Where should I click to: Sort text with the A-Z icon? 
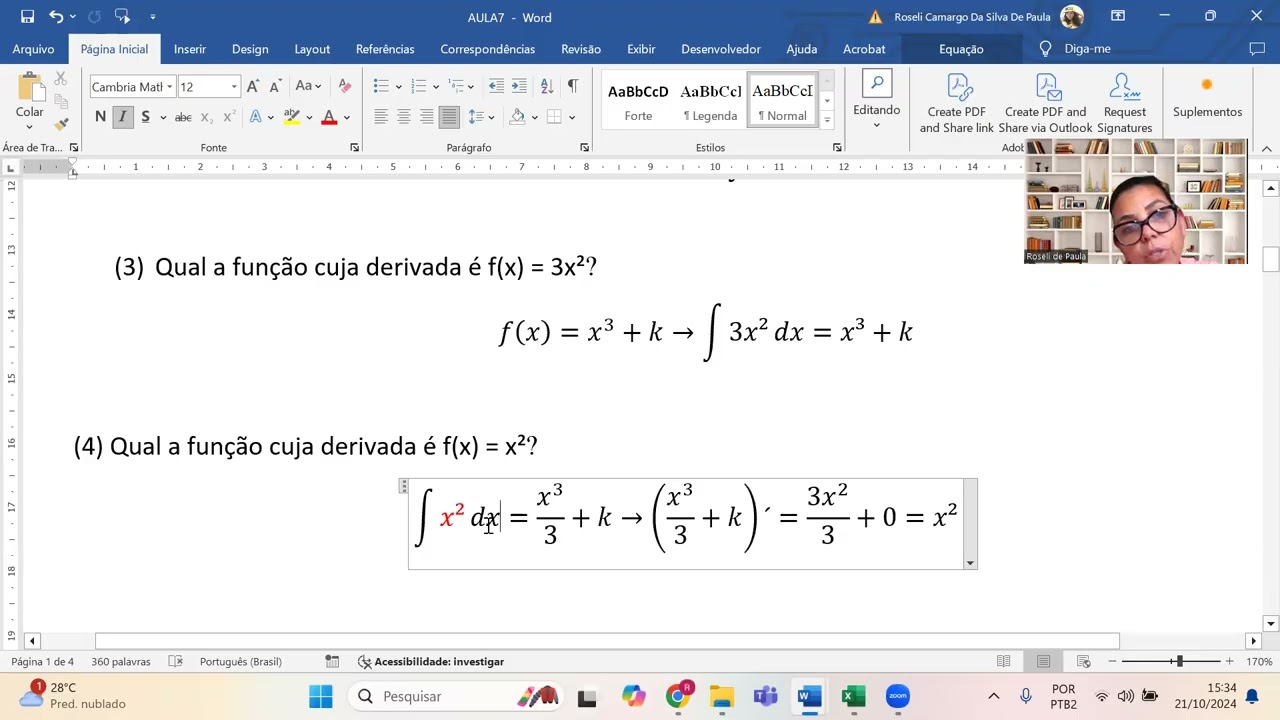coord(547,87)
